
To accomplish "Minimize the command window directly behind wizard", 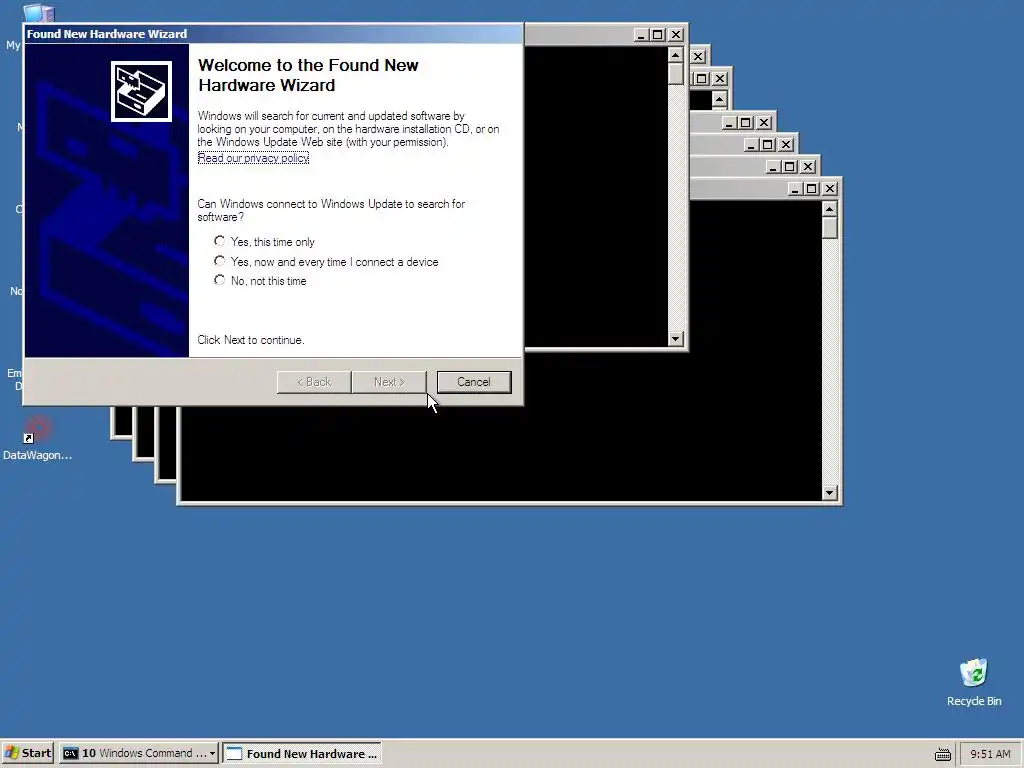I will click(x=641, y=35).
